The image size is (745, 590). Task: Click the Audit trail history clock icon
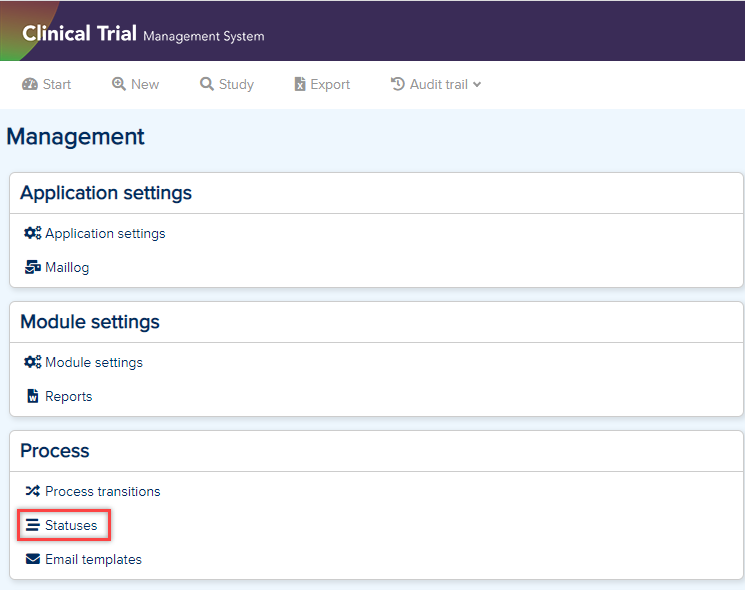click(398, 84)
